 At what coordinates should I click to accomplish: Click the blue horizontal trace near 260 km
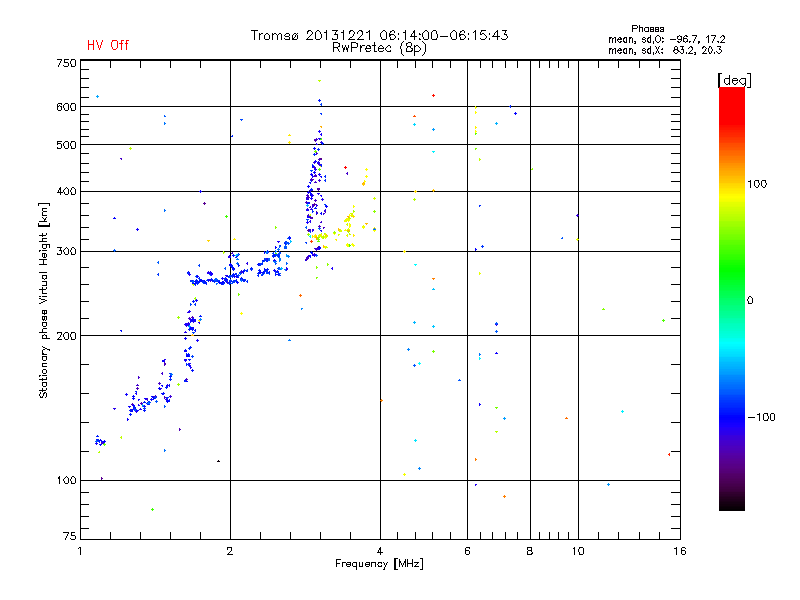click(x=218, y=280)
